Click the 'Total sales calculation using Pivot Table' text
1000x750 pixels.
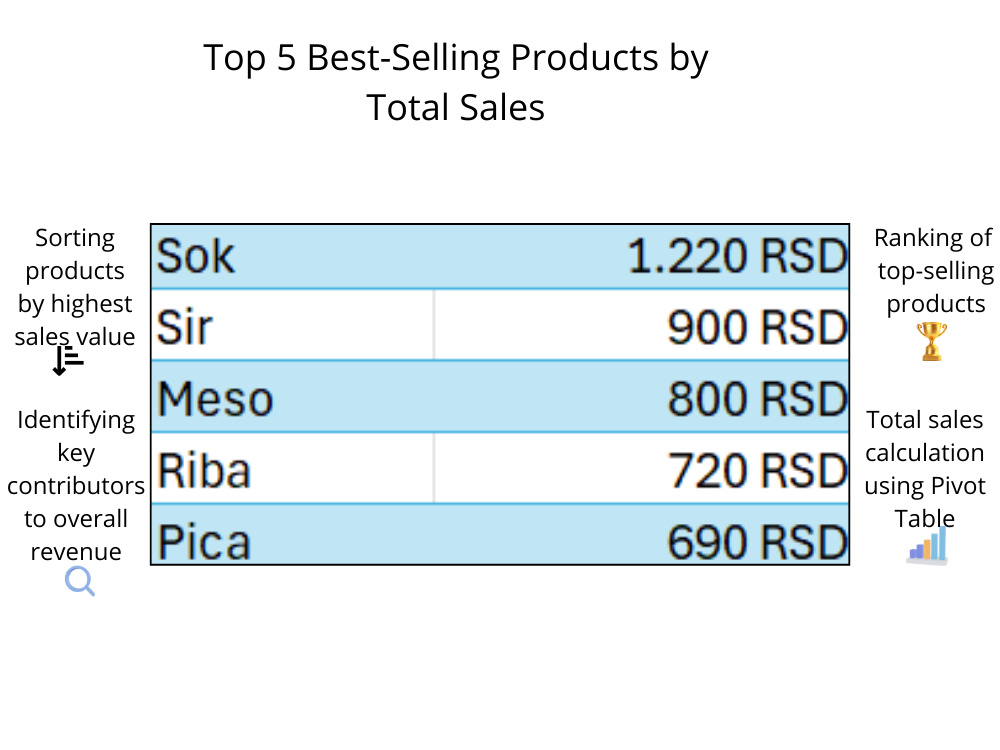925,469
